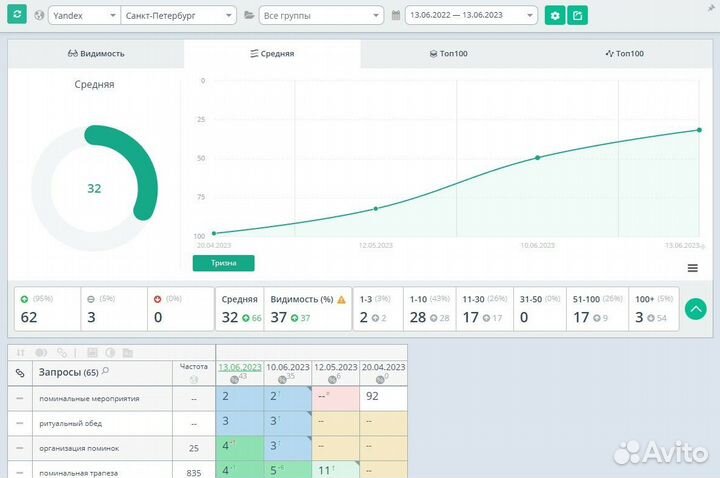This screenshot has height=478, width=720.
Task: Click the 13.06.2023 date column link
Action: [240, 367]
